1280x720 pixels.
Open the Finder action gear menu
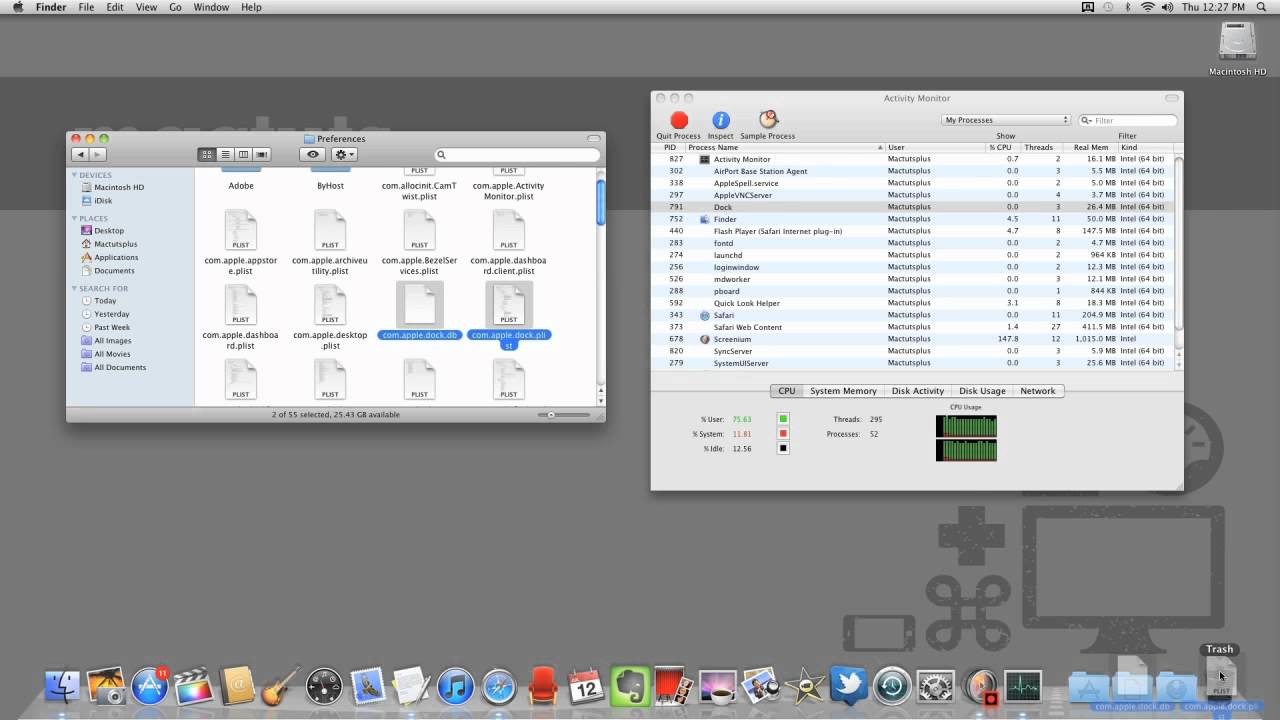pos(344,154)
